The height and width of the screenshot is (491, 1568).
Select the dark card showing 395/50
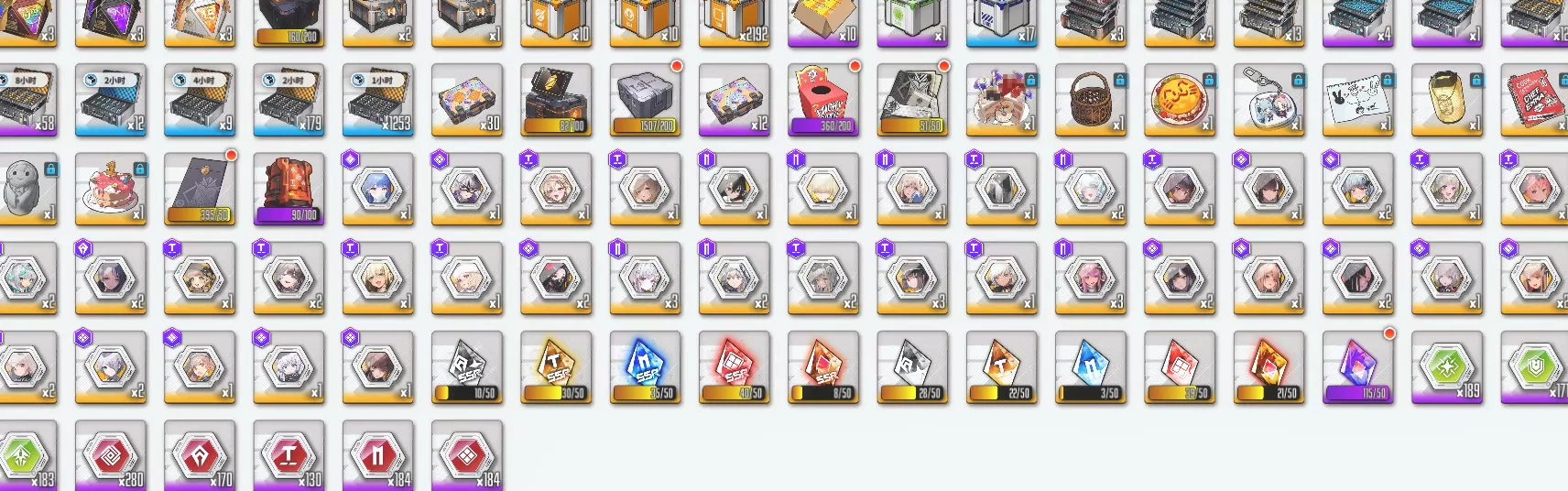pyautogui.click(x=200, y=189)
